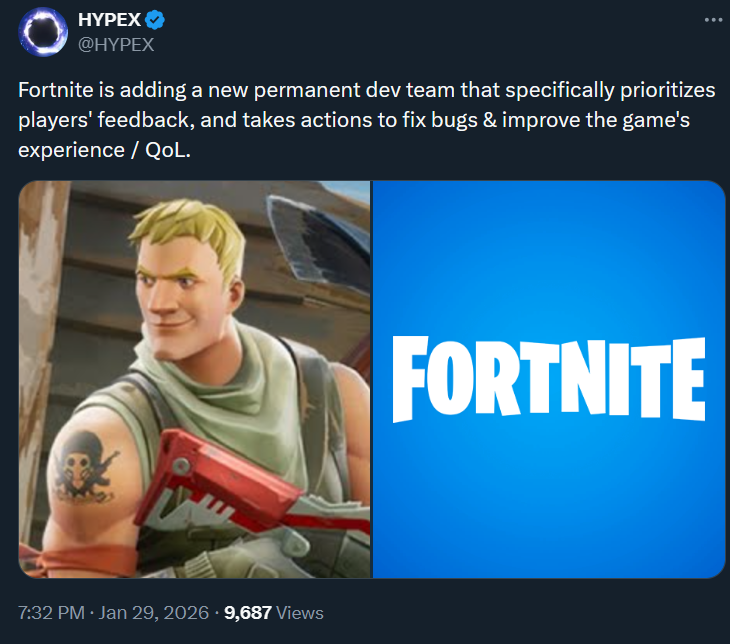Click the white FORTNITE wordmark
The width and height of the screenshot is (730, 644).
[549, 380]
